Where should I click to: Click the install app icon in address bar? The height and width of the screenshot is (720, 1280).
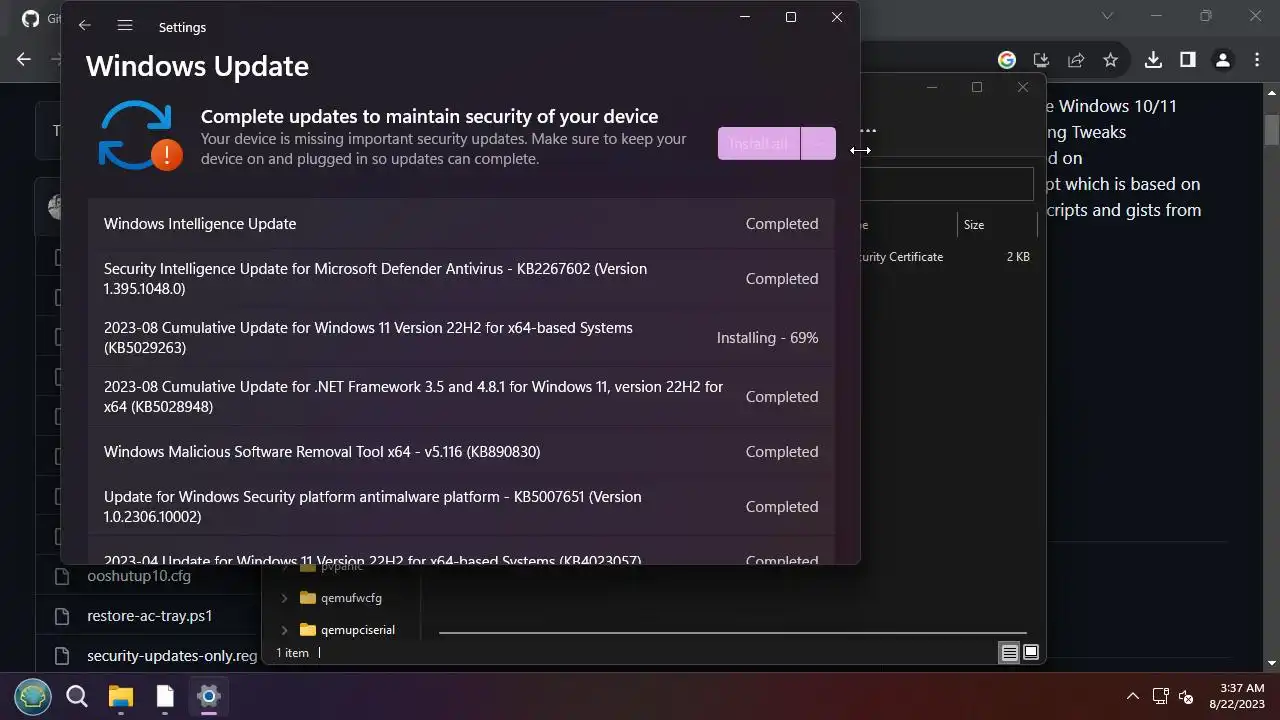pyautogui.click(x=1041, y=60)
